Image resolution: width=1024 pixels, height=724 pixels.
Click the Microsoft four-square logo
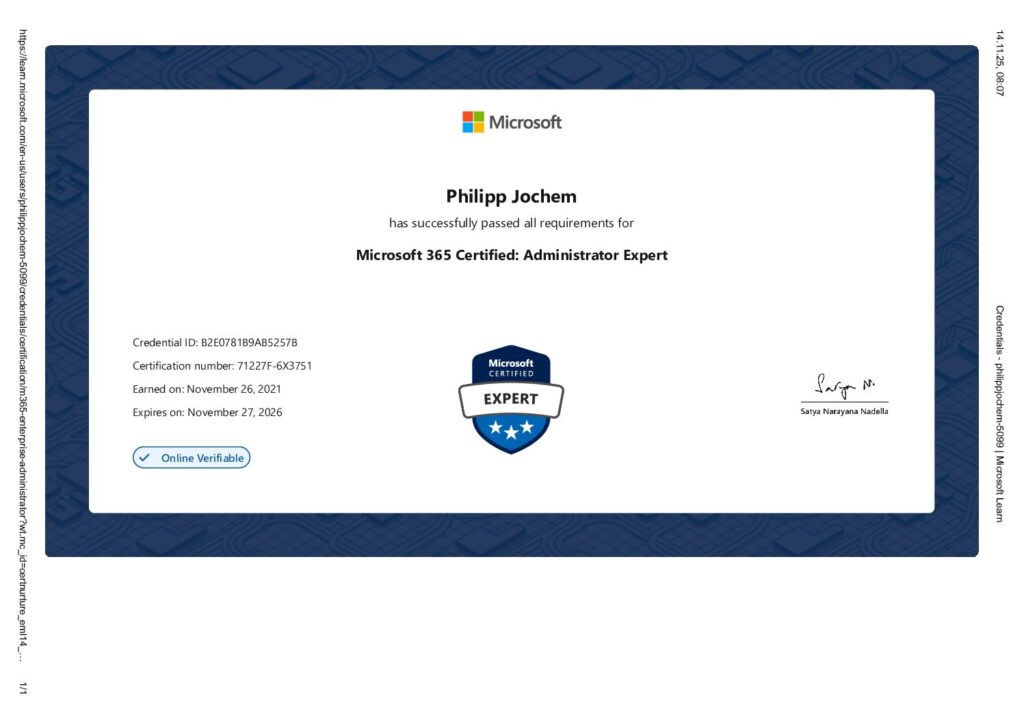click(x=472, y=122)
